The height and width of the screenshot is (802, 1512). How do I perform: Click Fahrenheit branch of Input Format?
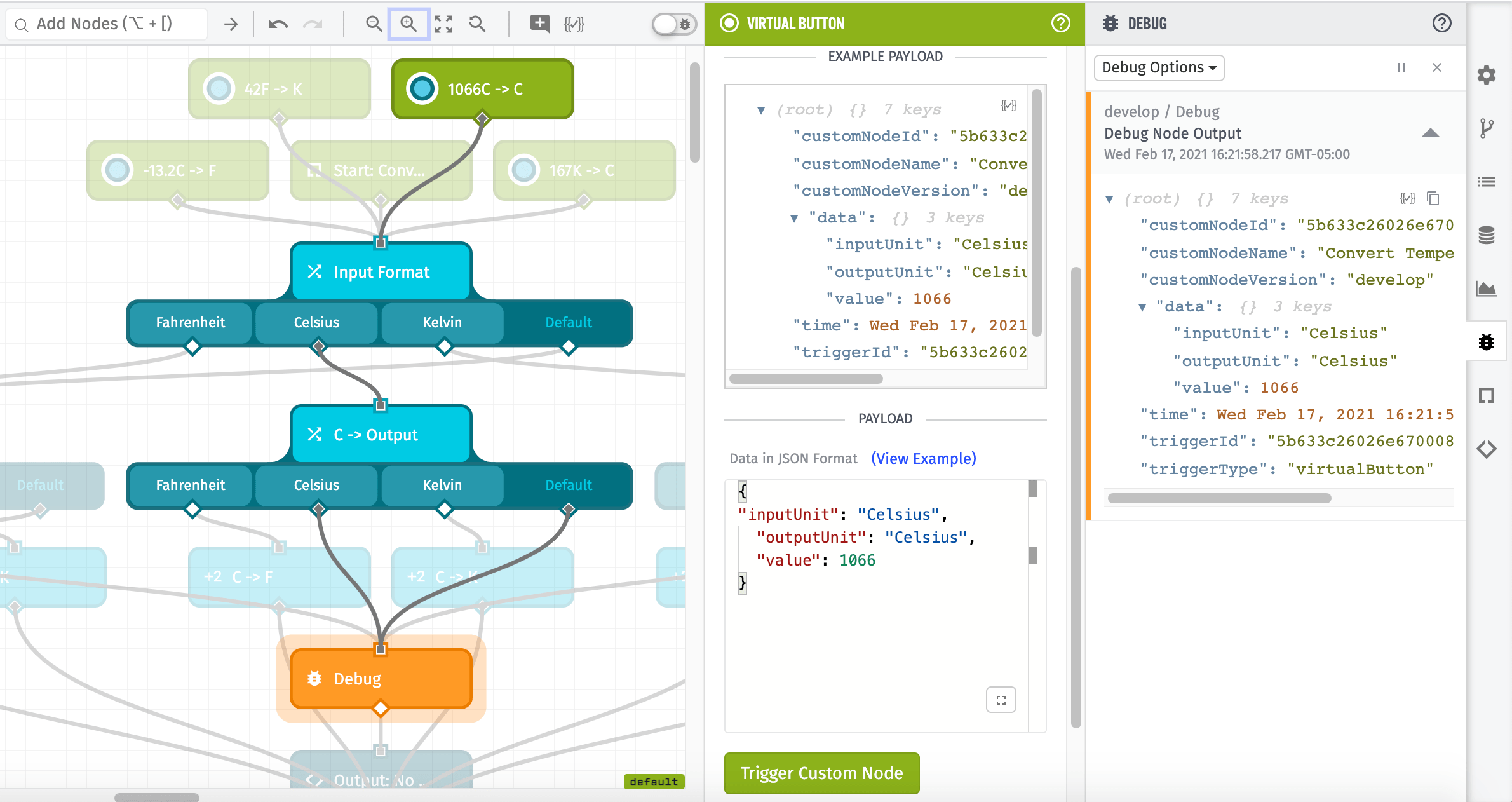tap(191, 322)
